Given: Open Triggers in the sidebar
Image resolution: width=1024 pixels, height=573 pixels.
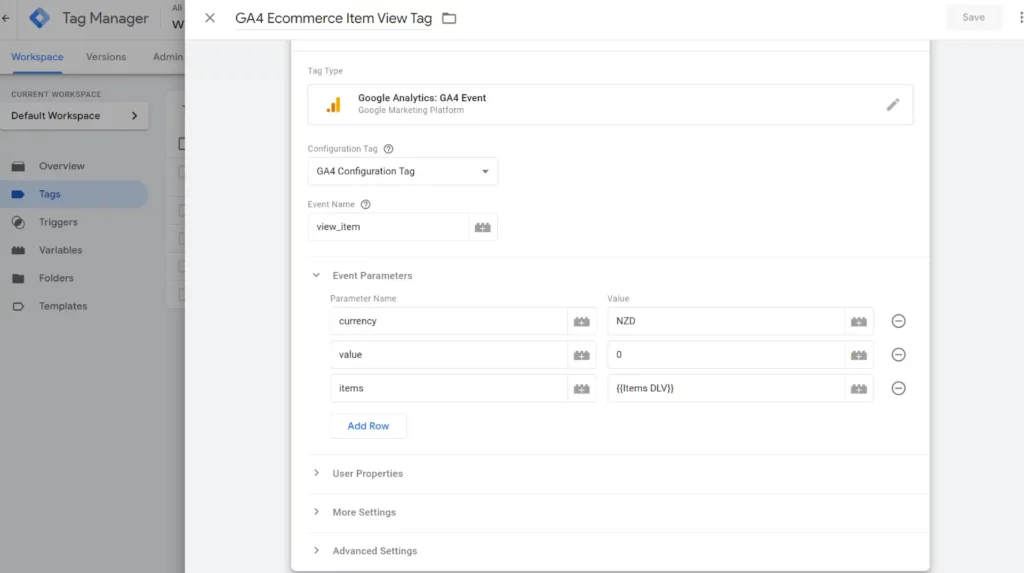Looking at the screenshot, I should [58, 222].
